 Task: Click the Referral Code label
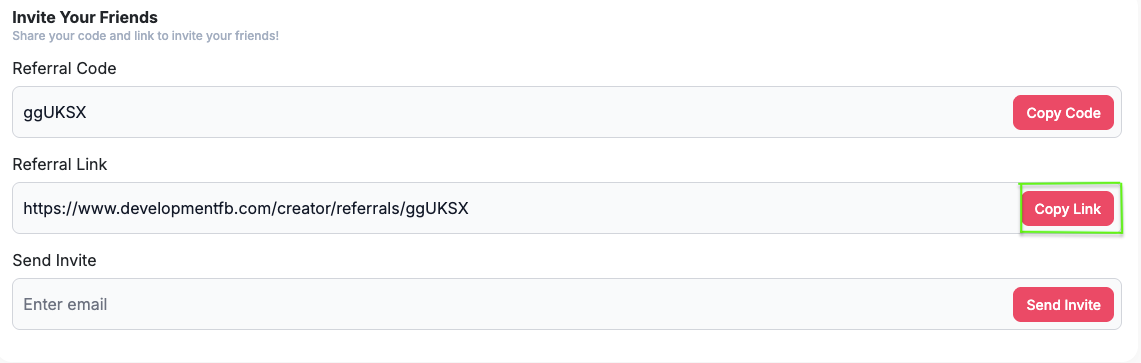65,68
